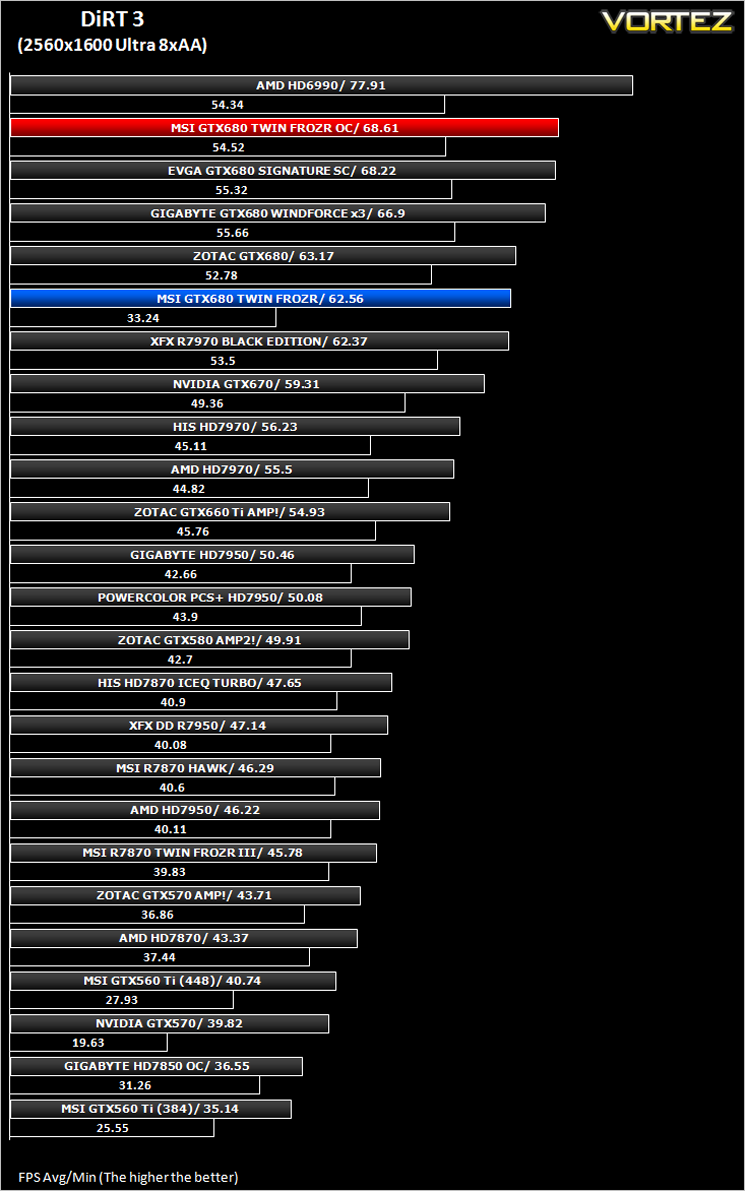Click AMD HD7970/ 55.5 bar
The width and height of the screenshot is (745, 1191).
232,469
